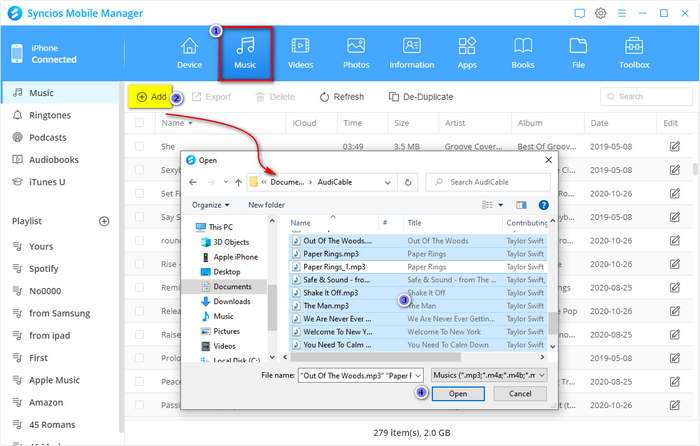Select Apple iPhone in dialog tree
Image resolution: width=700 pixels, height=446 pixels.
[235, 257]
